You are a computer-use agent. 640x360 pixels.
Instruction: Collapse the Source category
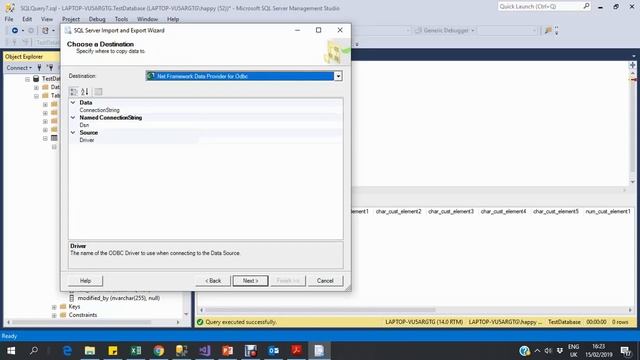(73, 133)
